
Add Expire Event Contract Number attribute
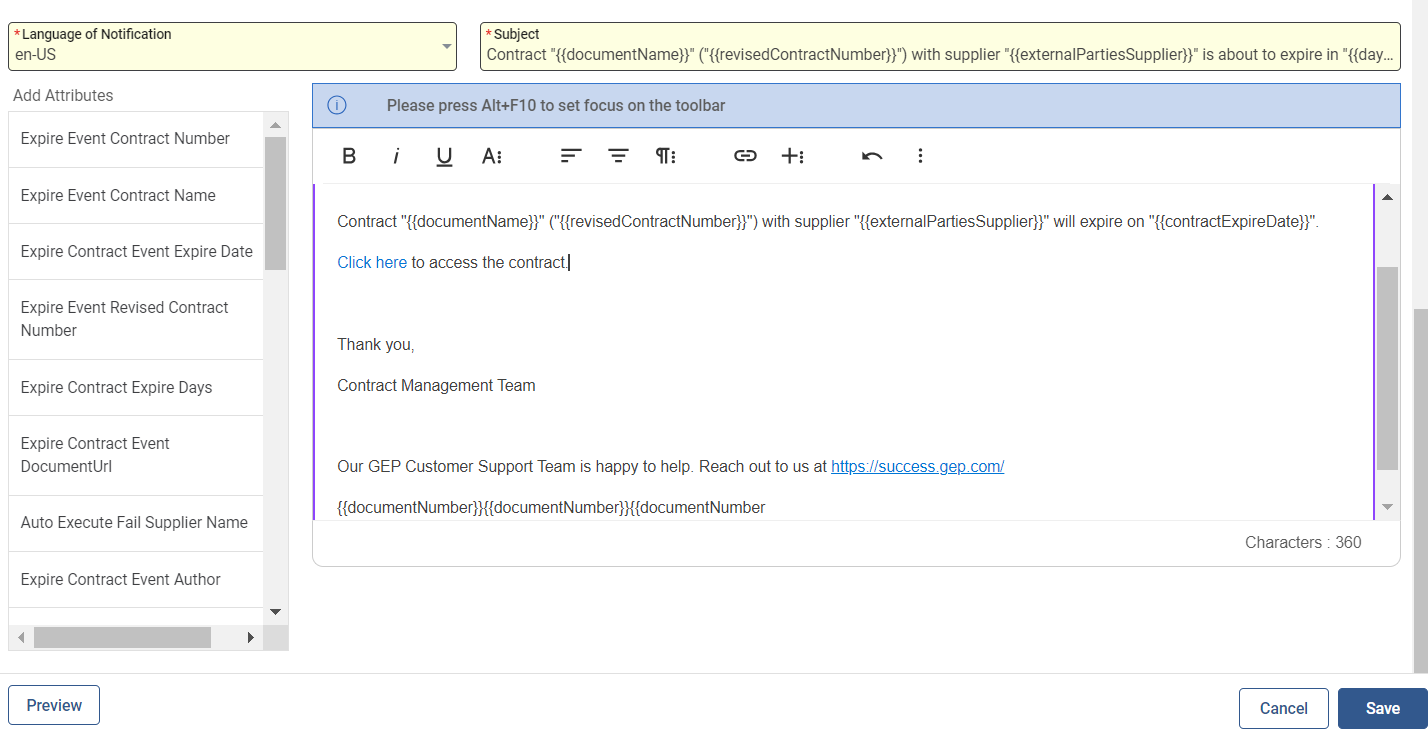pyautogui.click(x=125, y=139)
